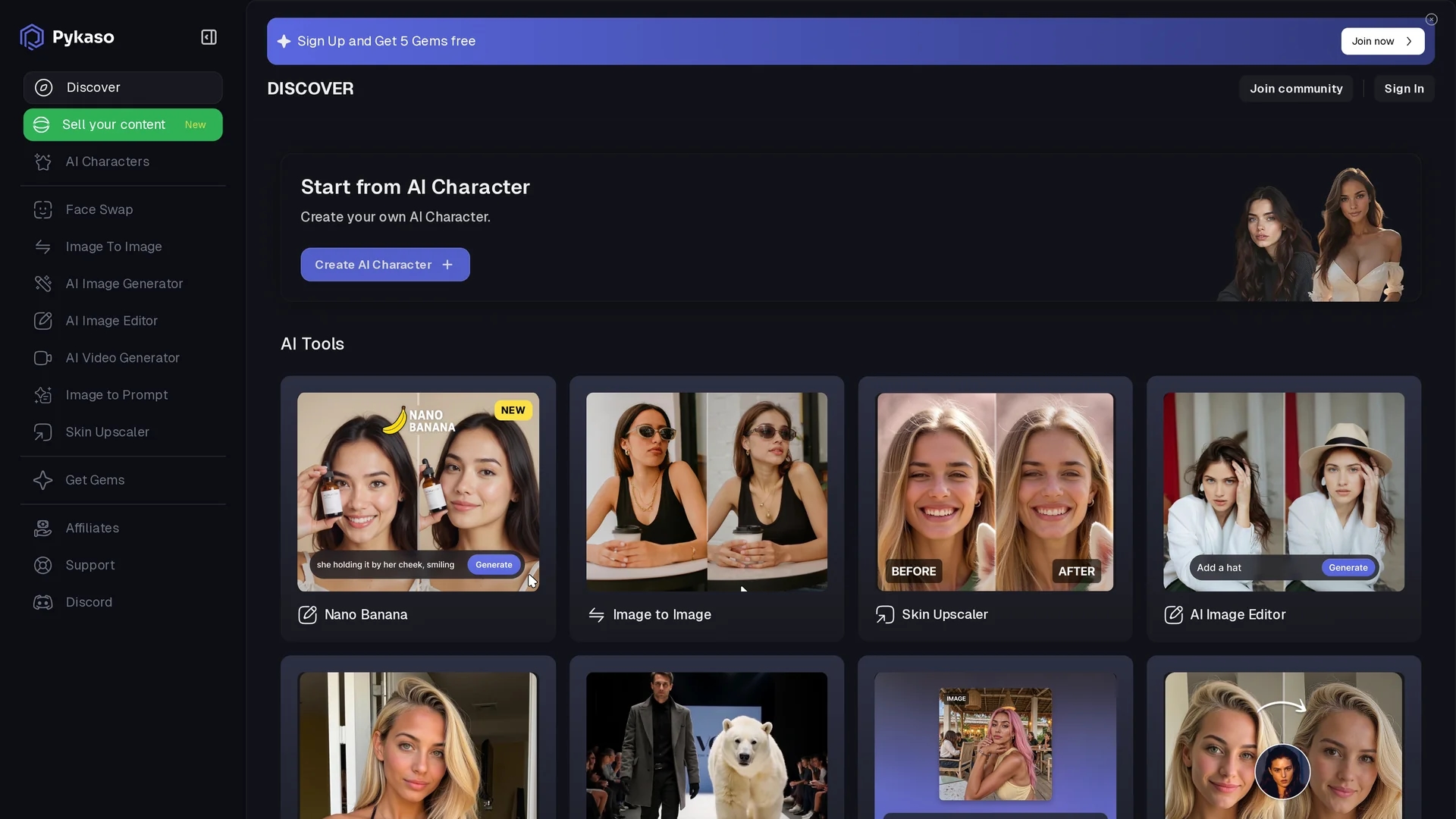1456x819 pixels.
Task: Click the 'Nano Banana' card label
Action: (x=366, y=615)
